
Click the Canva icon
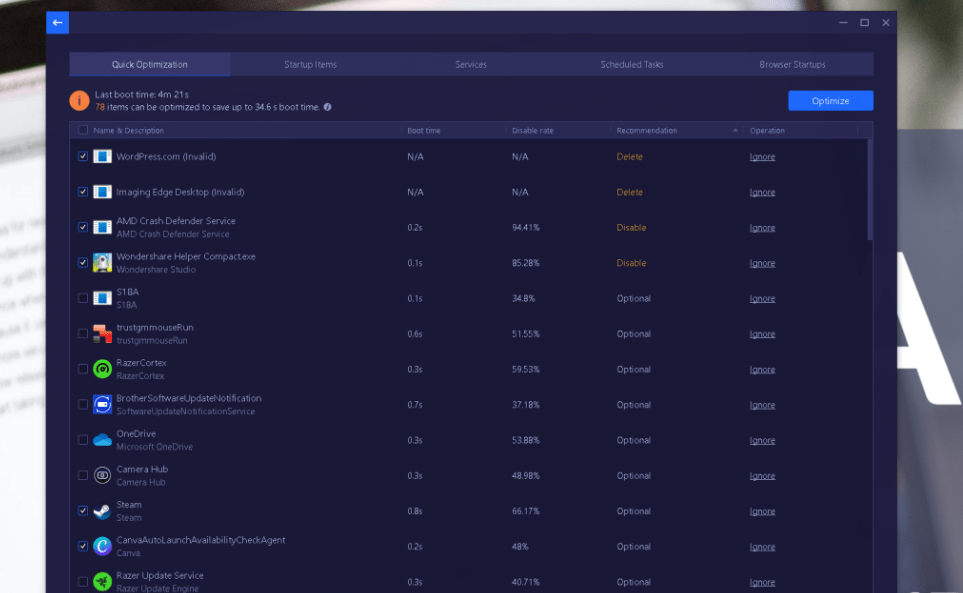(x=103, y=546)
